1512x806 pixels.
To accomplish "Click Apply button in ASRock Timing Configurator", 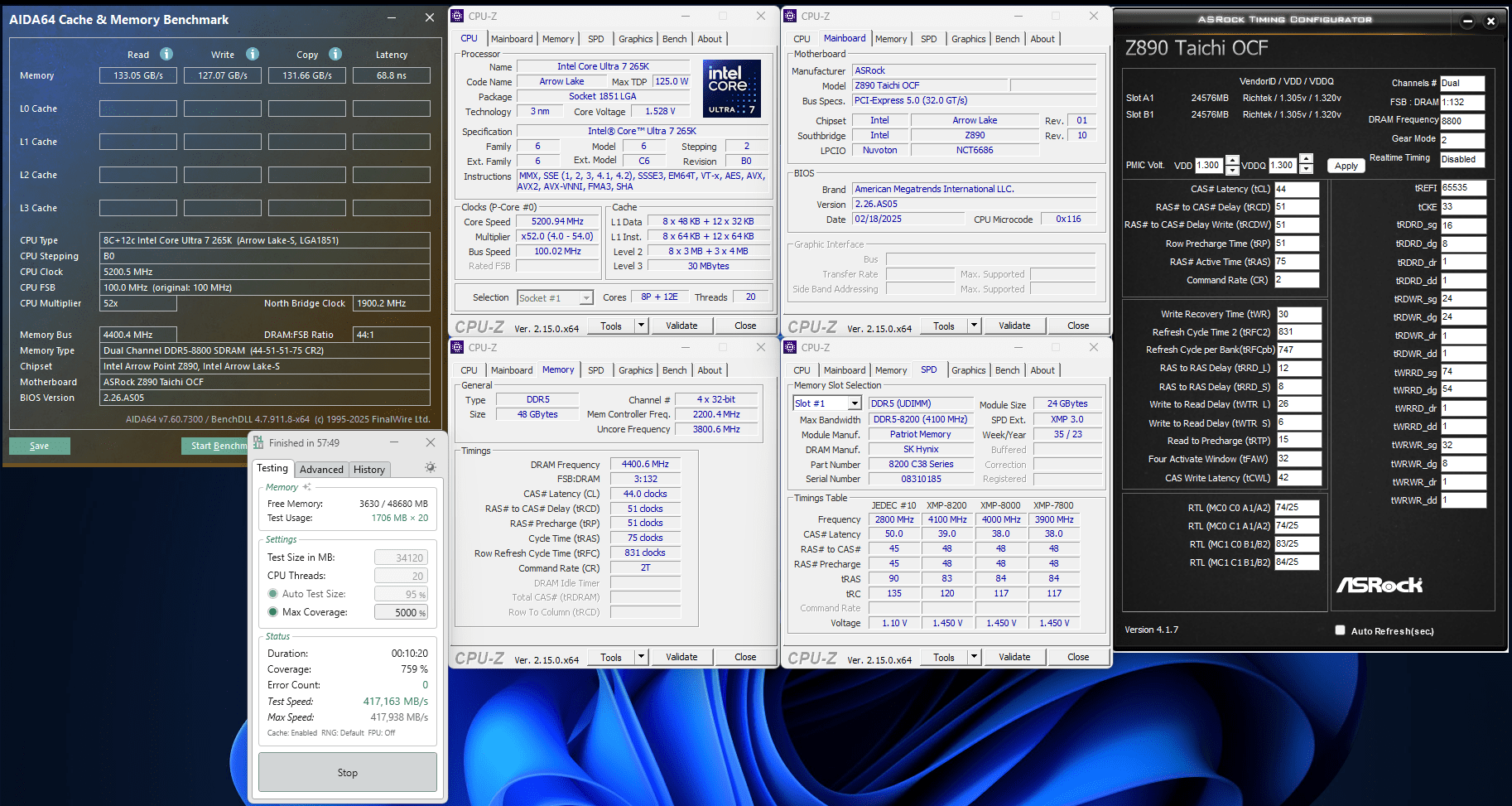I will point(1346,166).
